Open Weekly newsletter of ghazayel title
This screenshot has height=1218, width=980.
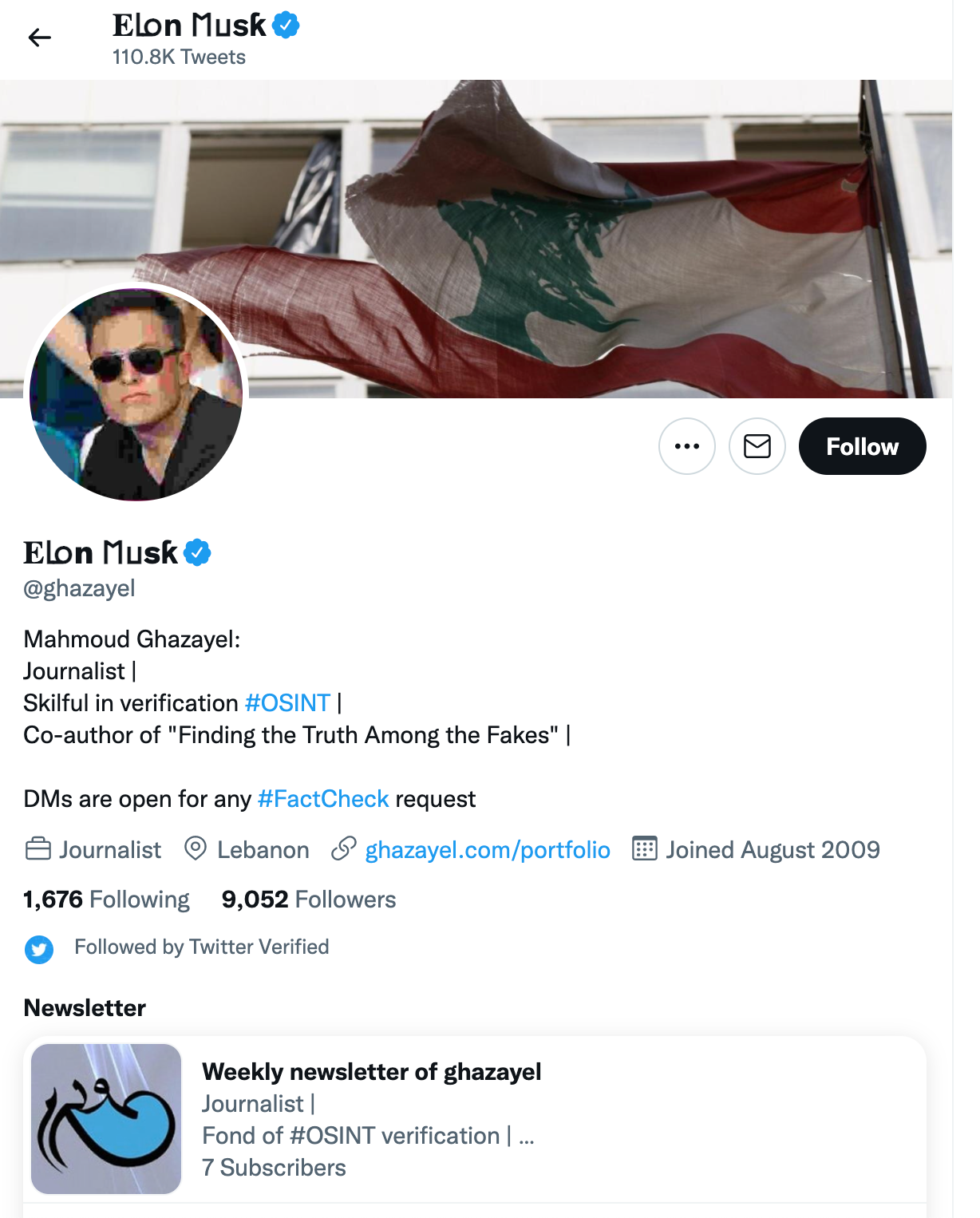pos(372,1072)
